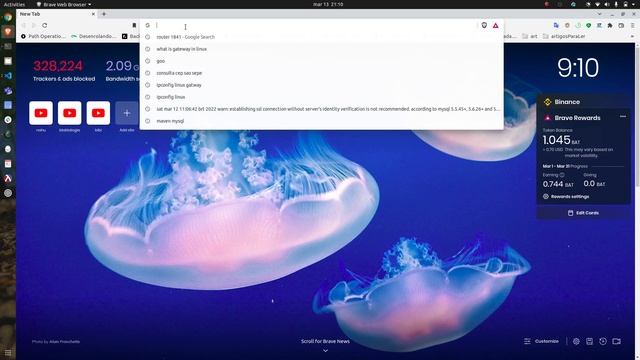Click the Google Translate extension icon
This screenshot has width=640, height=360.
tap(556, 25)
